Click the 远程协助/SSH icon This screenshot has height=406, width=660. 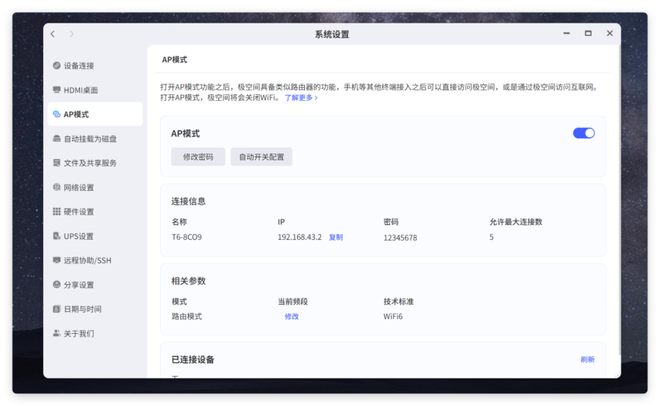57,260
